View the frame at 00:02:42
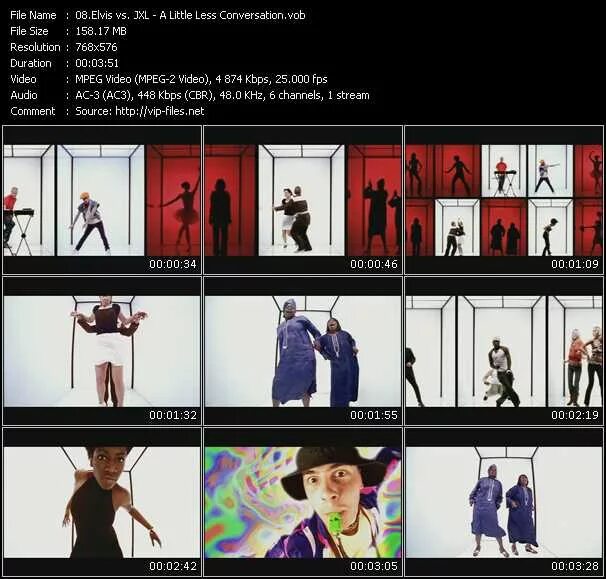This screenshot has height=579, width=606. [x=102, y=502]
